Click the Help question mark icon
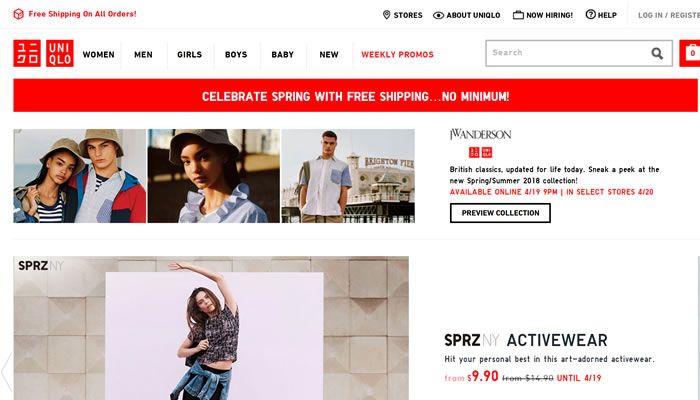This screenshot has width=700, height=400. point(591,14)
